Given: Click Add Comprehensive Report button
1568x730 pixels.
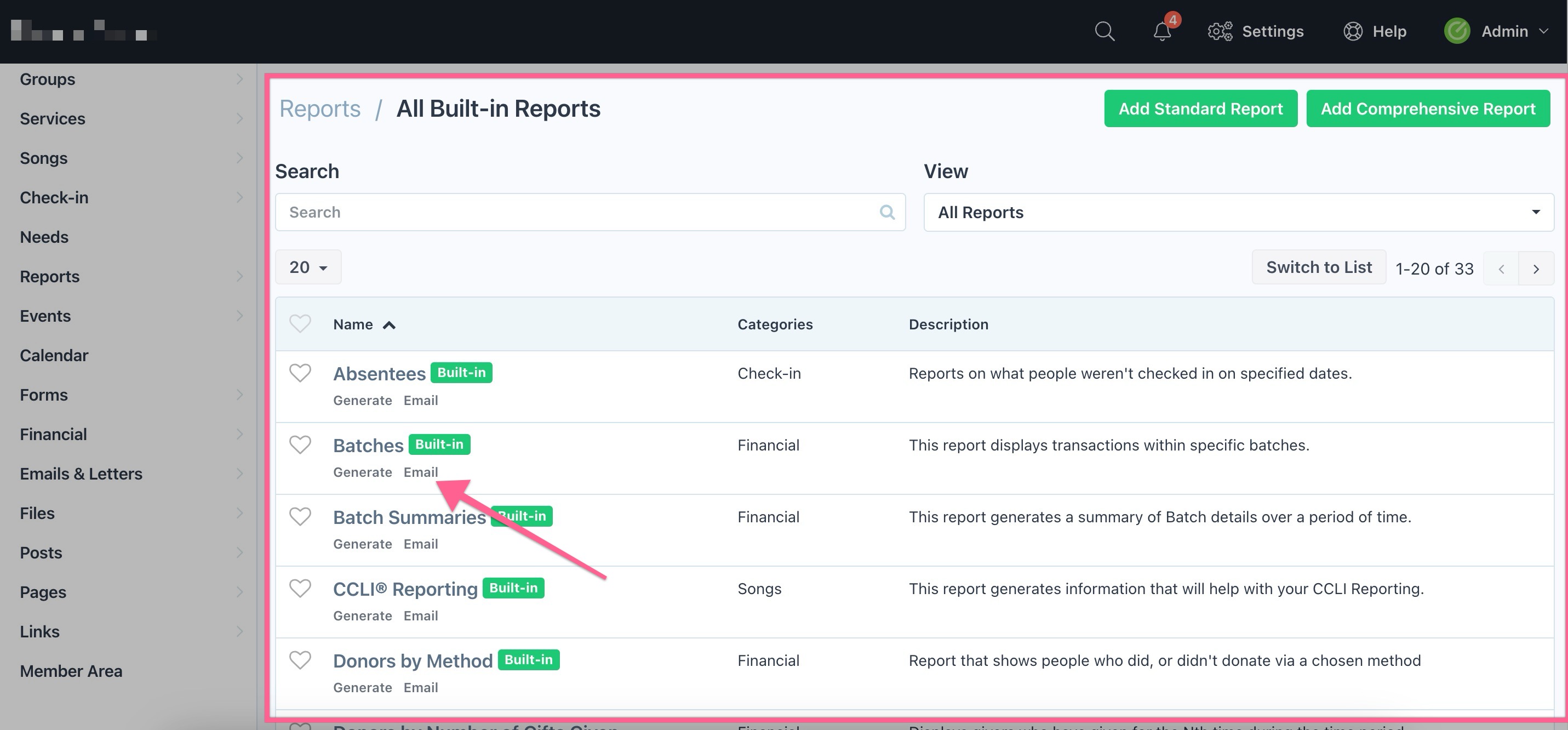Looking at the screenshot, I should [x=1428, y=109].
